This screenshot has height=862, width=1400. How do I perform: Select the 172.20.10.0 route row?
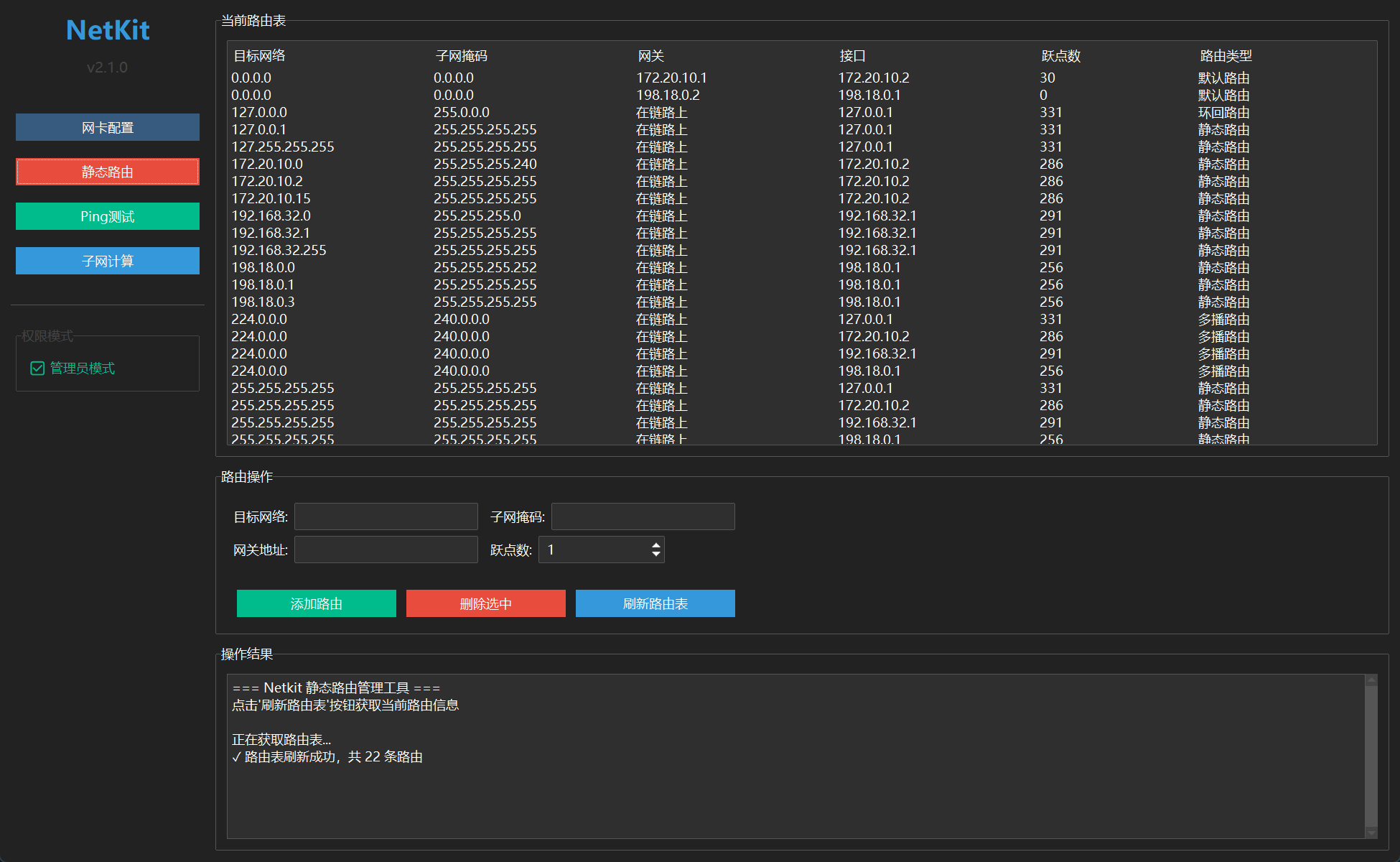click(x=802, y=164)
